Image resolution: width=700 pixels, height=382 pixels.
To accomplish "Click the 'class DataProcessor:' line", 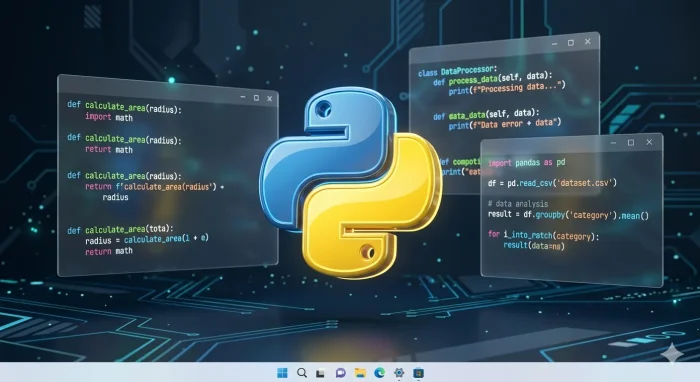I will click(x=457, y=71).
